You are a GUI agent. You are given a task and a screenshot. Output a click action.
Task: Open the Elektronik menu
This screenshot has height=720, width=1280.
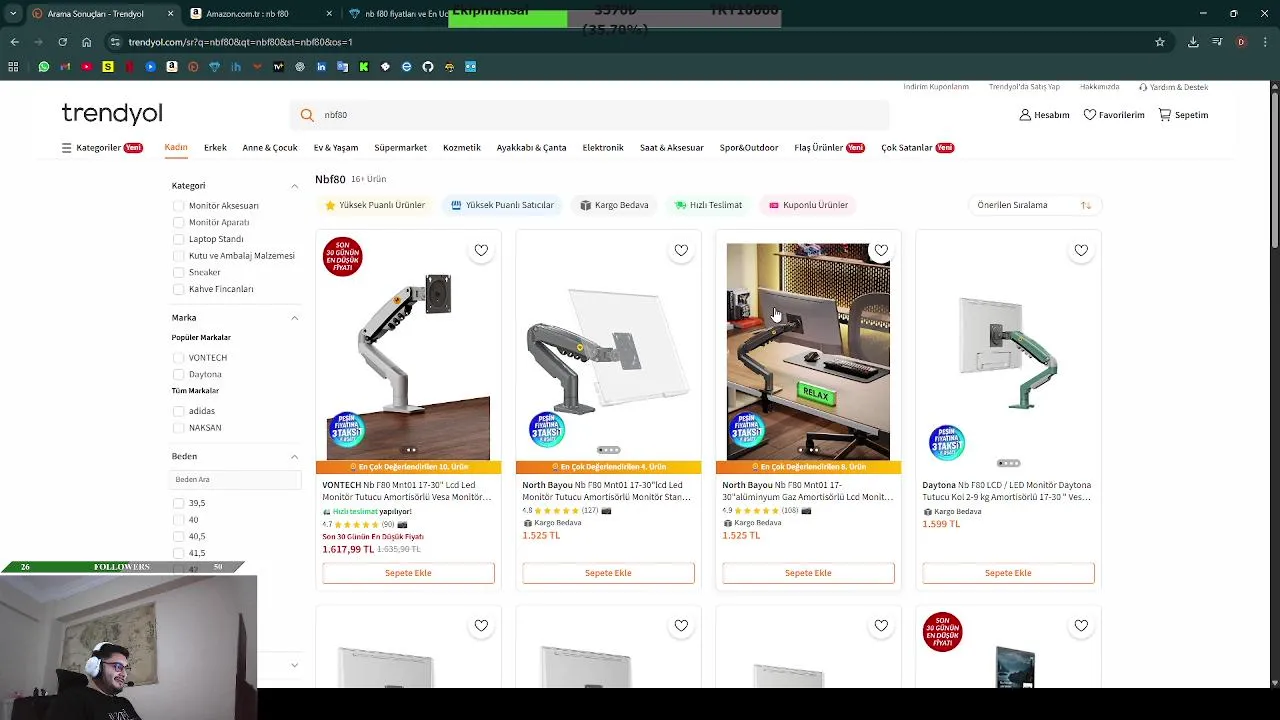(x=603, y=148)
